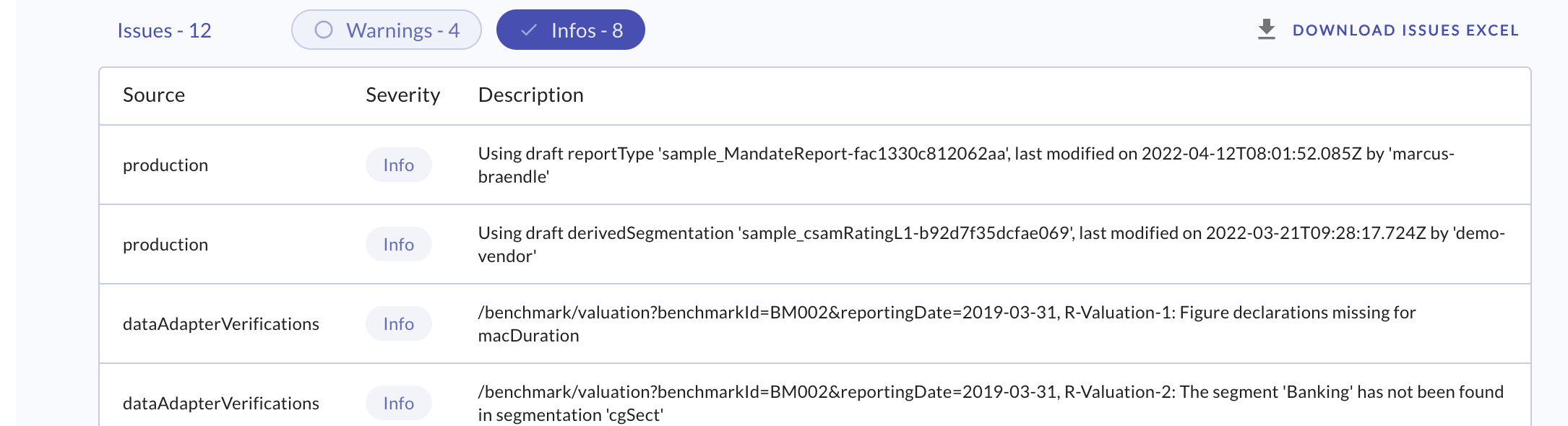Click Info badge for the 'Banking' segment row

tap(398, 403)
